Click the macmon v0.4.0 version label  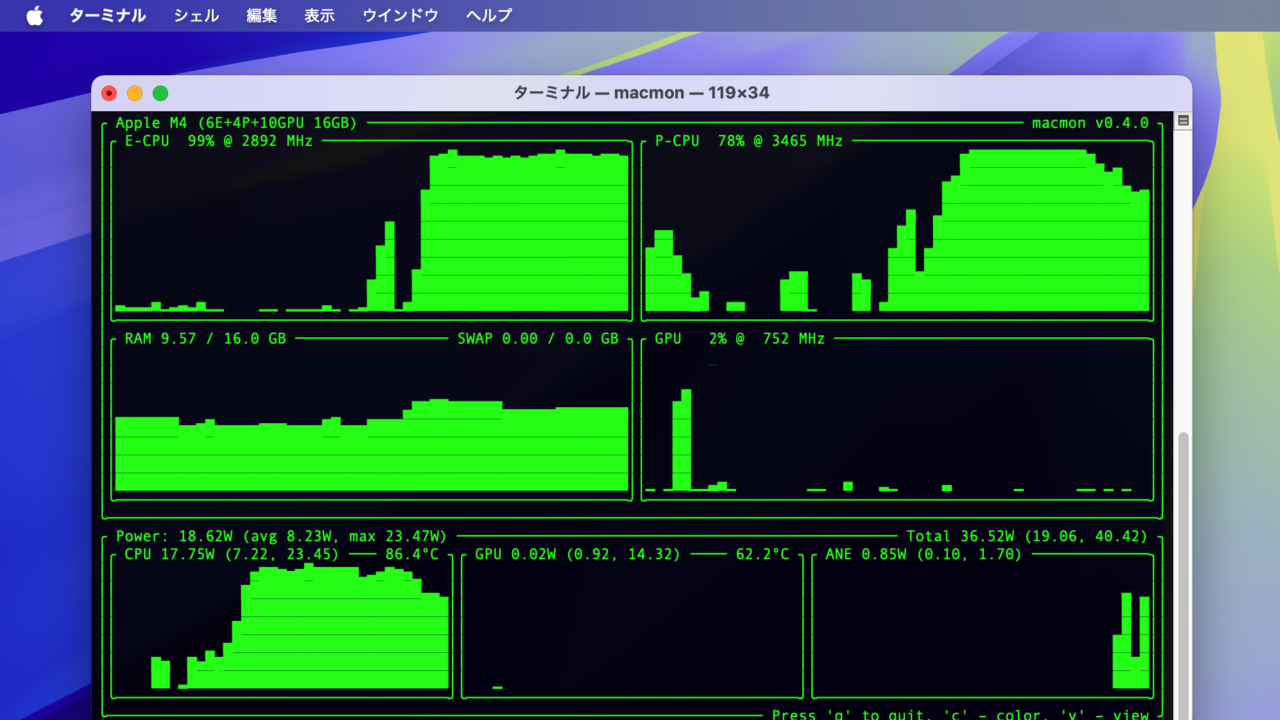coord(1090,123)
